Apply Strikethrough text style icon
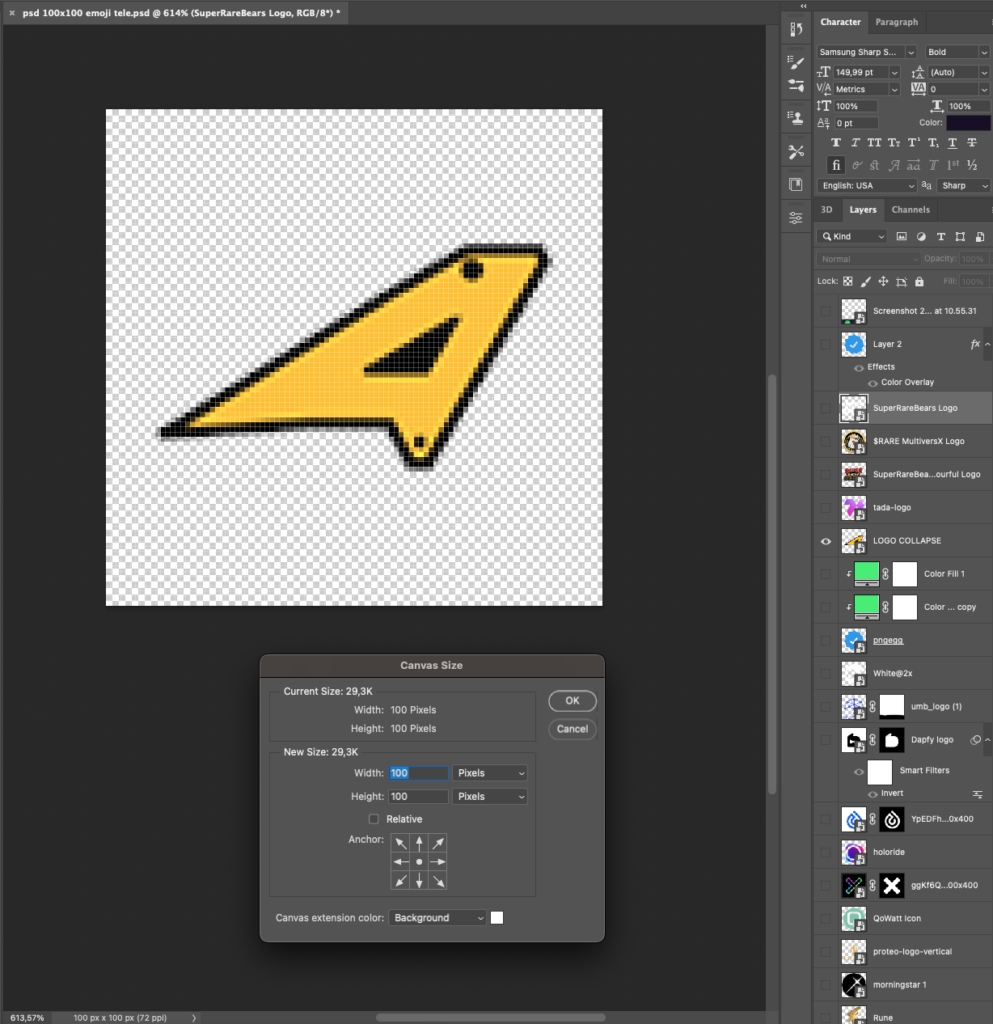The height and width of the screenshot is (1024, 993). [x=971, y=143]
